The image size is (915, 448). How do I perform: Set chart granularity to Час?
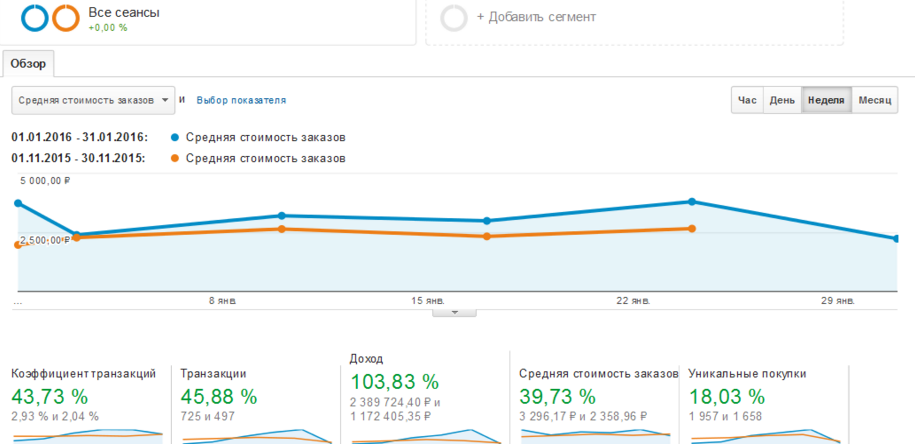point(747,100)
